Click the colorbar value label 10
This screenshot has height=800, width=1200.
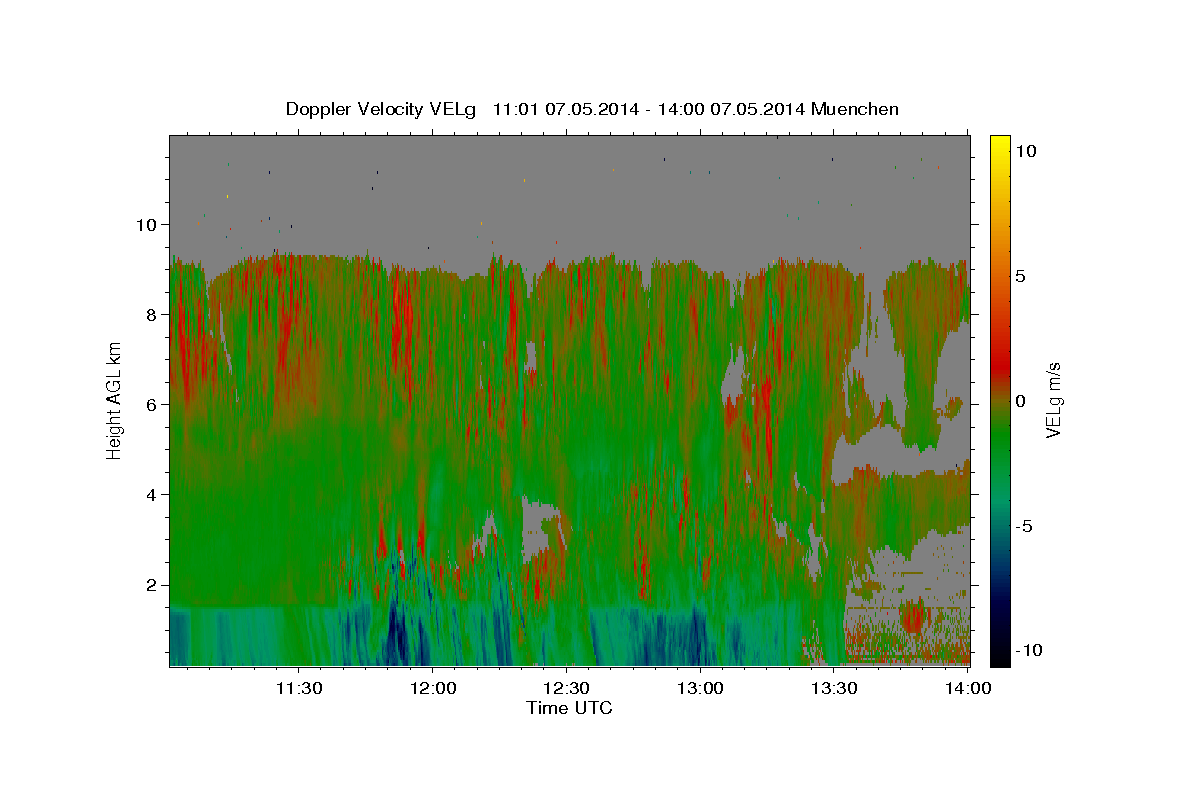[1026, 150]
